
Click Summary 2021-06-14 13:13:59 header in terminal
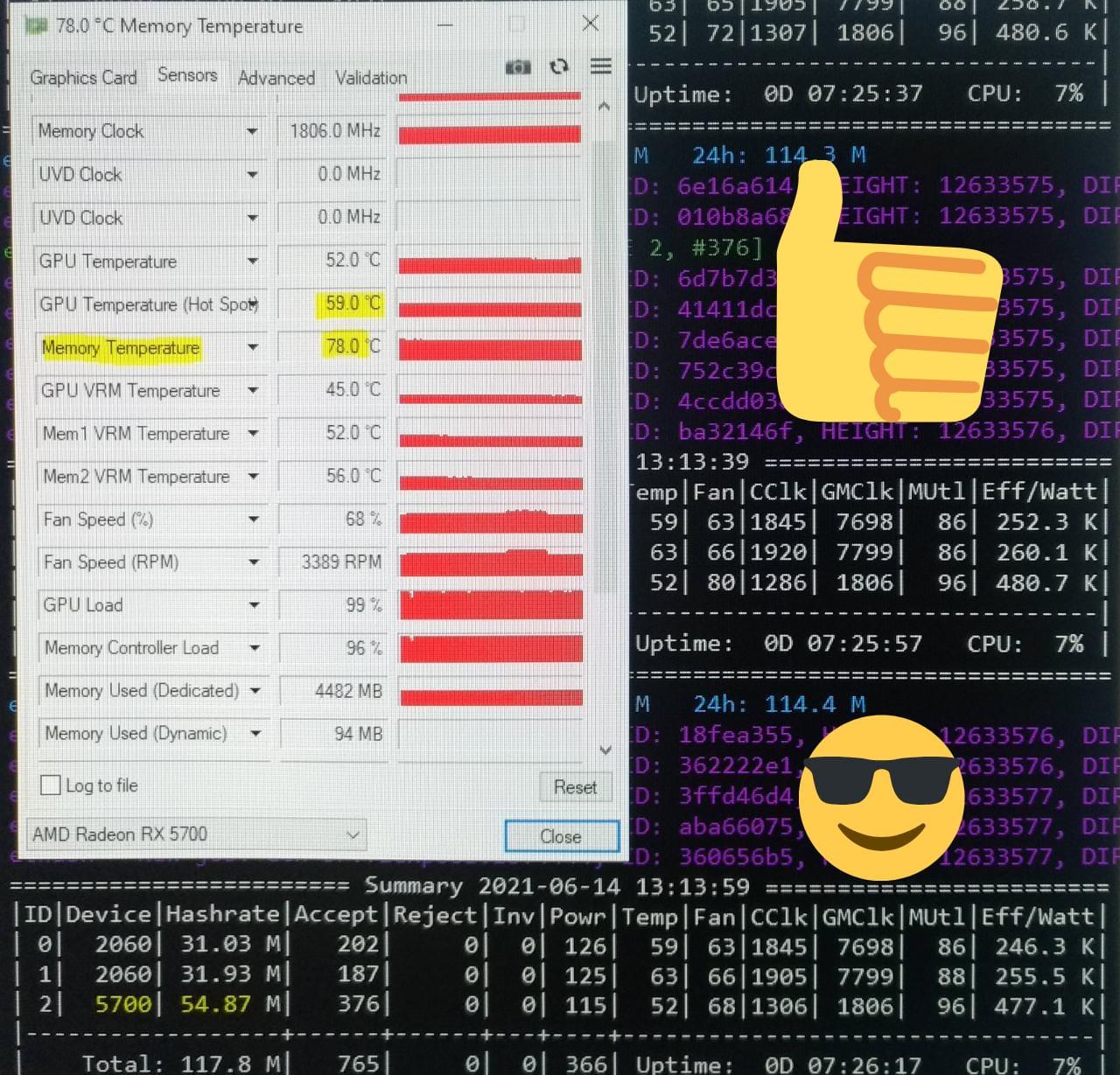pos(557,886)
